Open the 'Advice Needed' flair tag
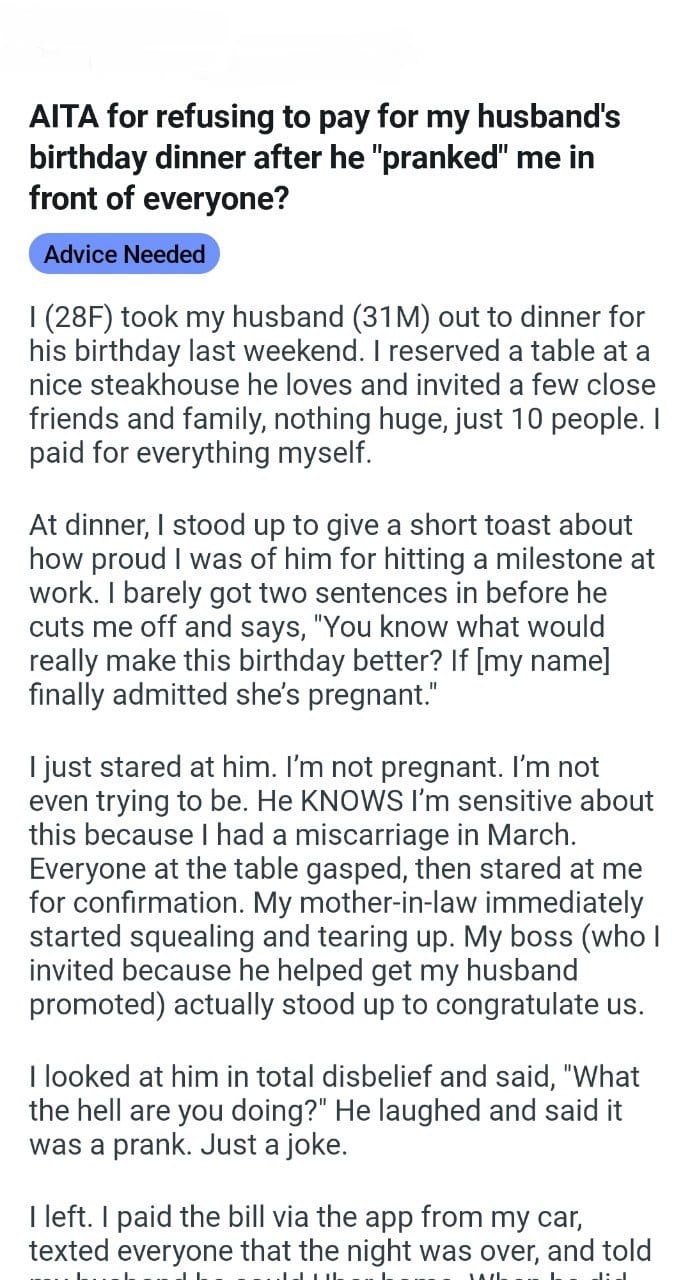Screen dimensions: 690x1280 [124, 254]
